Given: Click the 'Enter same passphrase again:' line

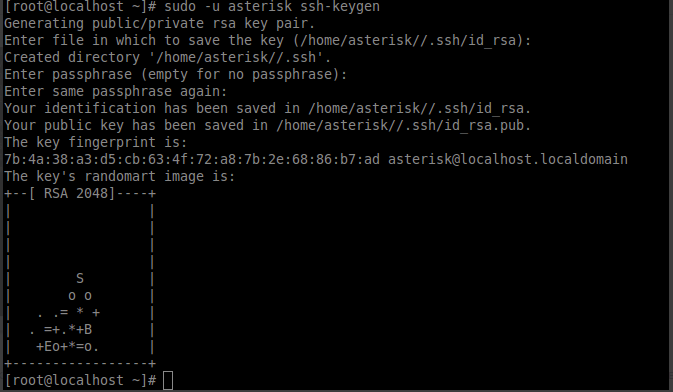Looking at the screenshot, I should 115,91.
